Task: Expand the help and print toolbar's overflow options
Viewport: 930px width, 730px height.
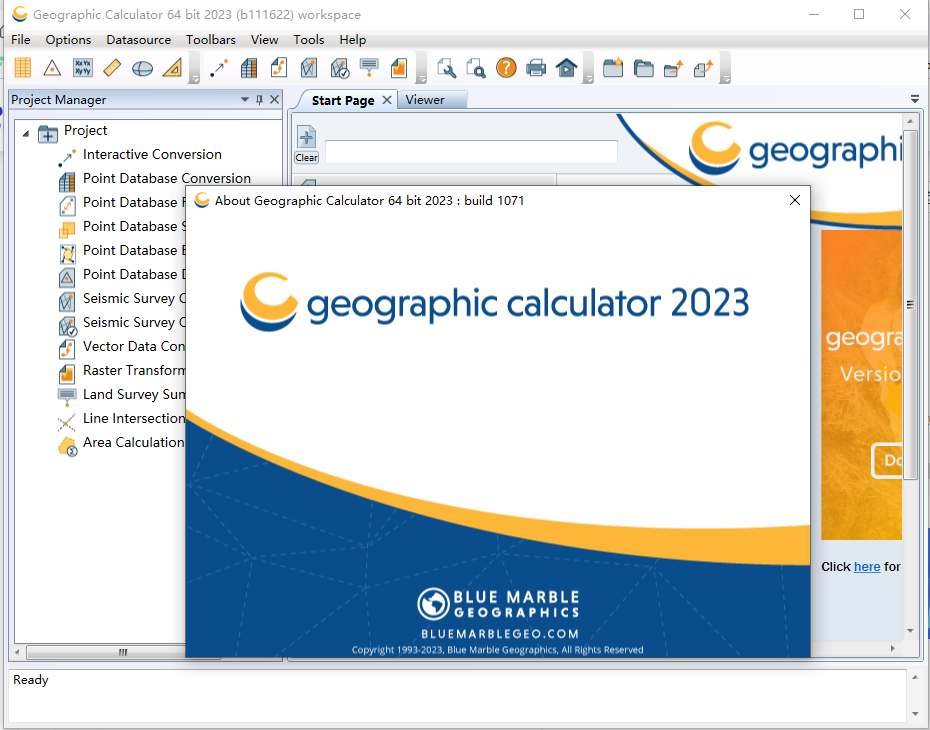Action: pyautogui.click(x=588, y=78)
